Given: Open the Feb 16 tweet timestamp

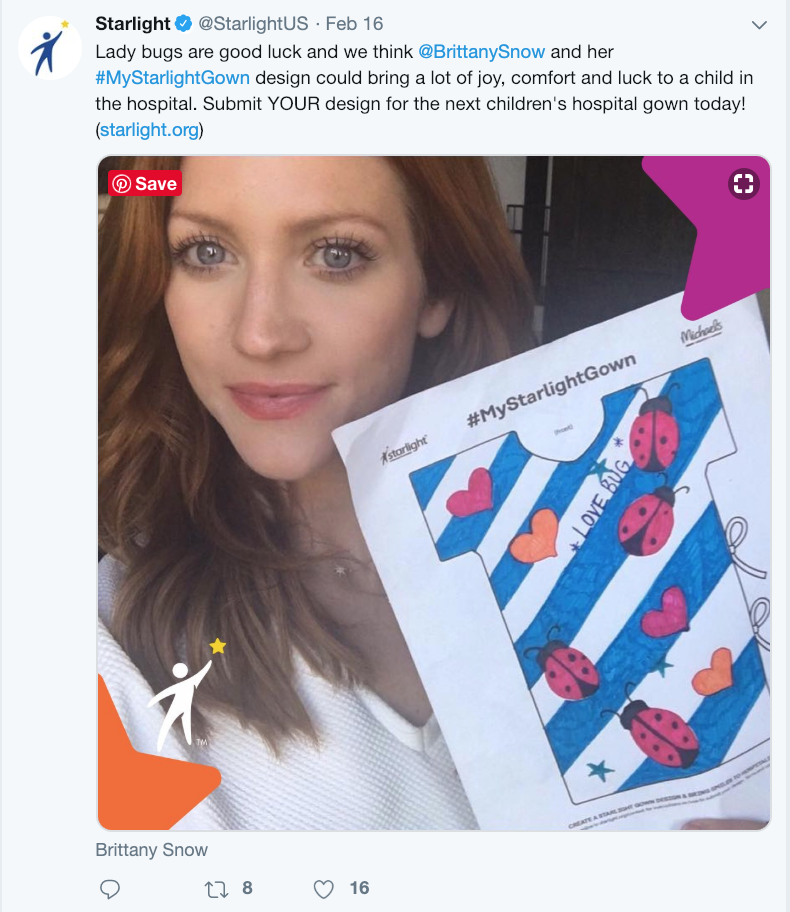Looking at the screenshot, I should point(354,24).
